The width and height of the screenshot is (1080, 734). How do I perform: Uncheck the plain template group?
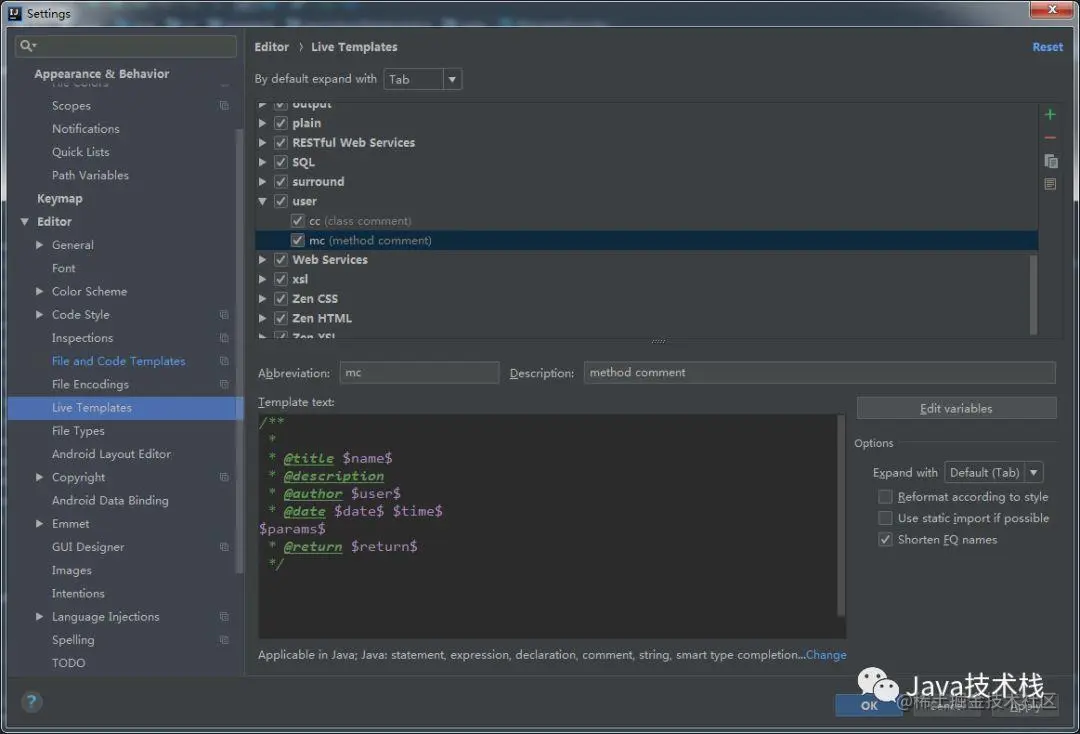(x=280, y=123)
